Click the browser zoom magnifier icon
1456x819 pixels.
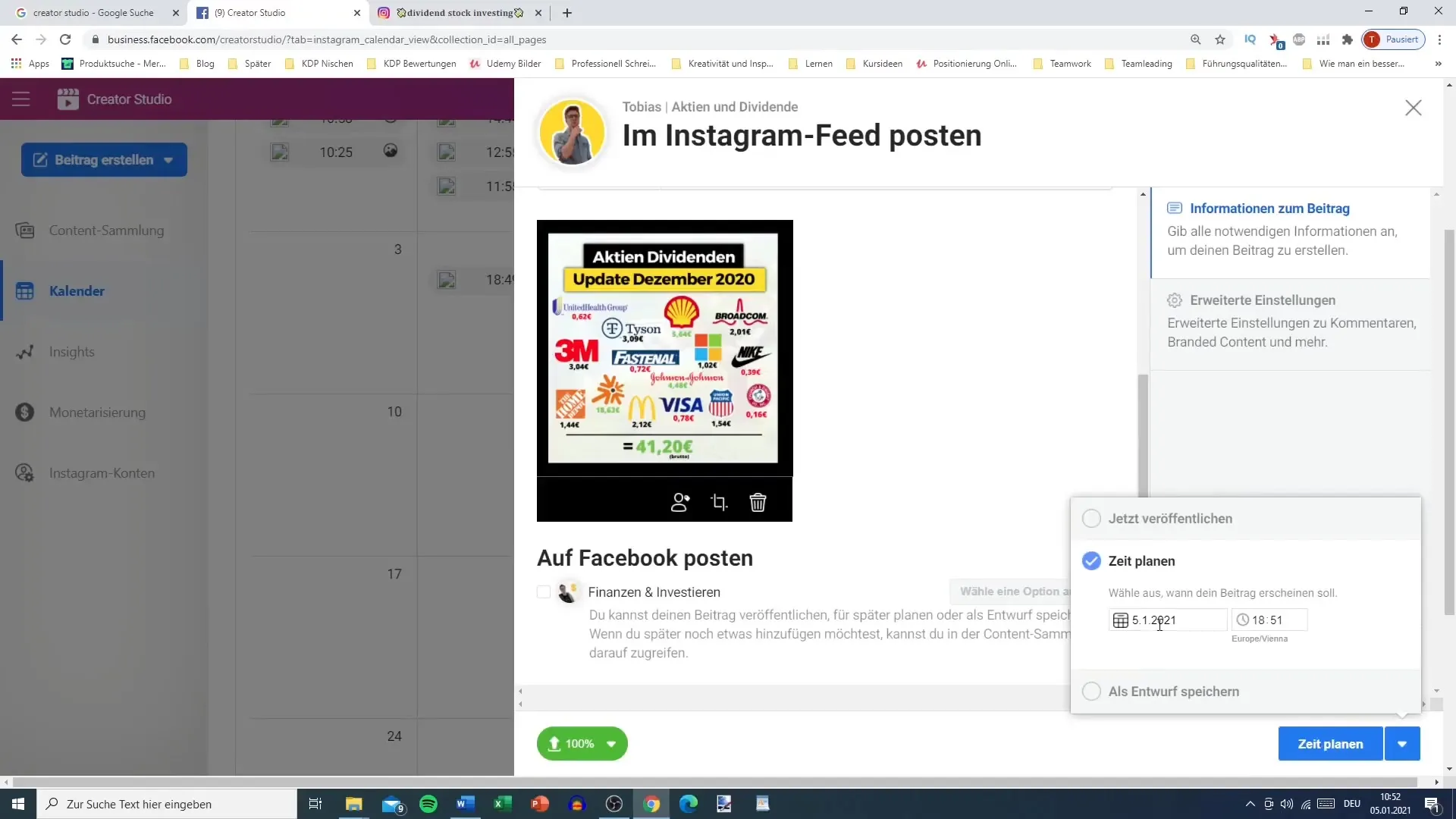(1195, 39)
